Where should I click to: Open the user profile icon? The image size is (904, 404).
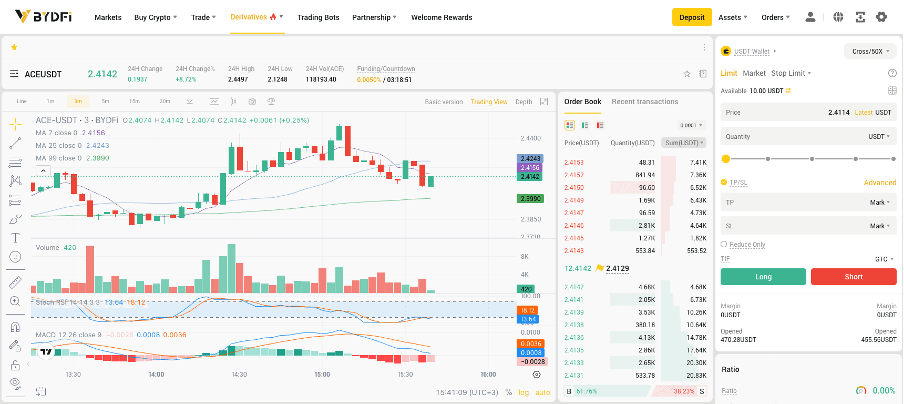pos(810,17)
